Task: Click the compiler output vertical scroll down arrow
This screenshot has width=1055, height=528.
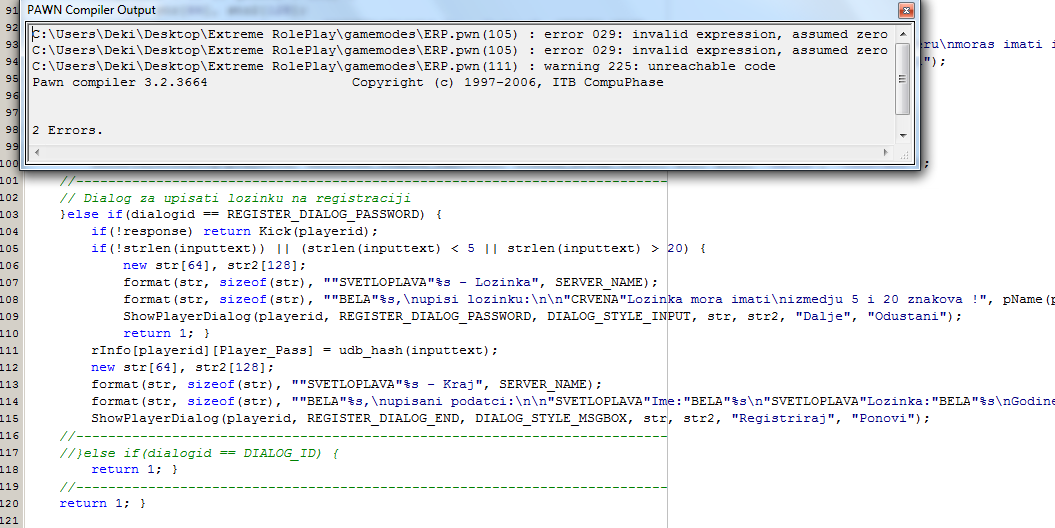Action: pos(903,135)
